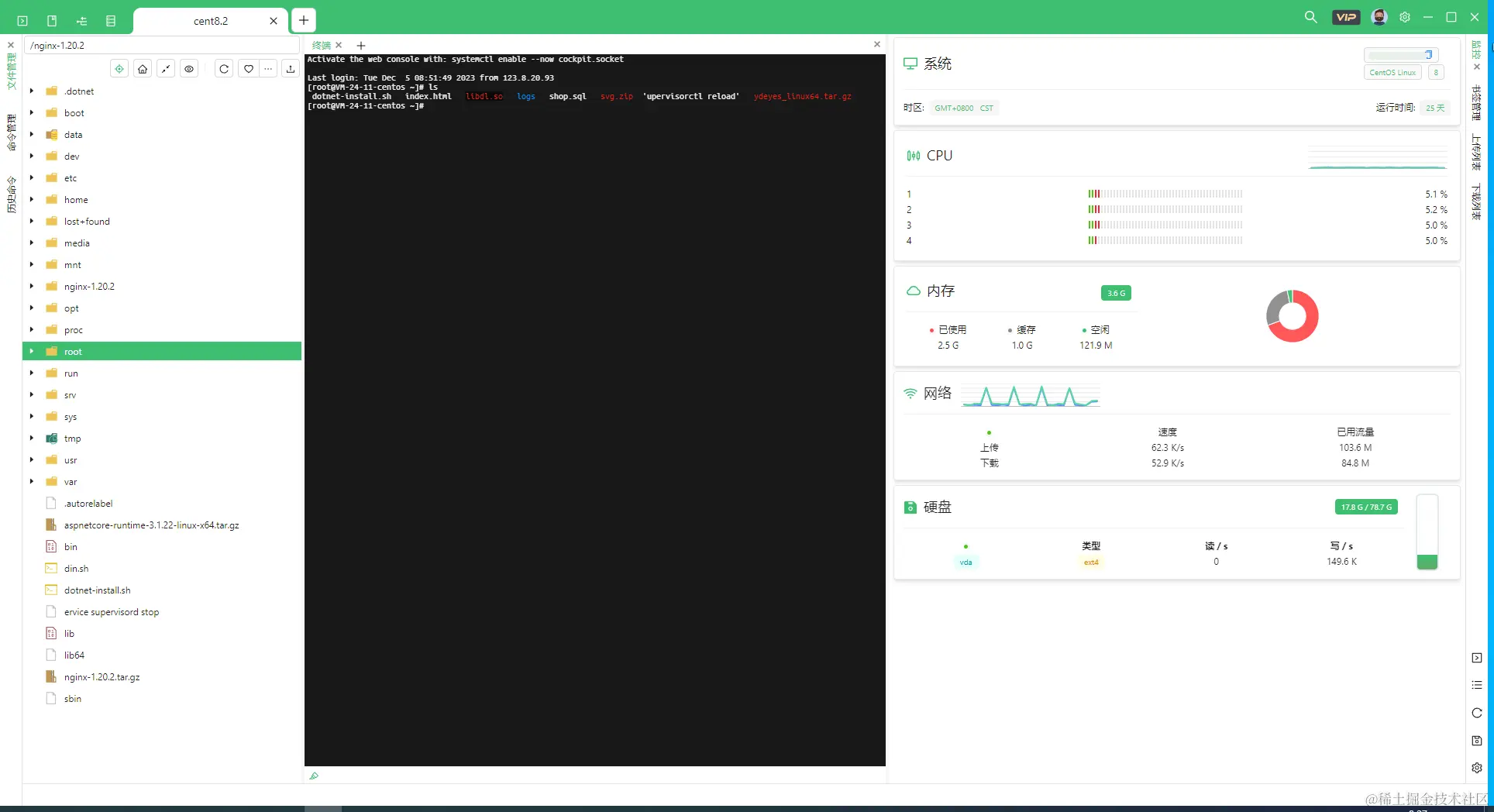Add a new terminal tab
The width and height of the screenshot is (1494, 812).
(361, 46)
